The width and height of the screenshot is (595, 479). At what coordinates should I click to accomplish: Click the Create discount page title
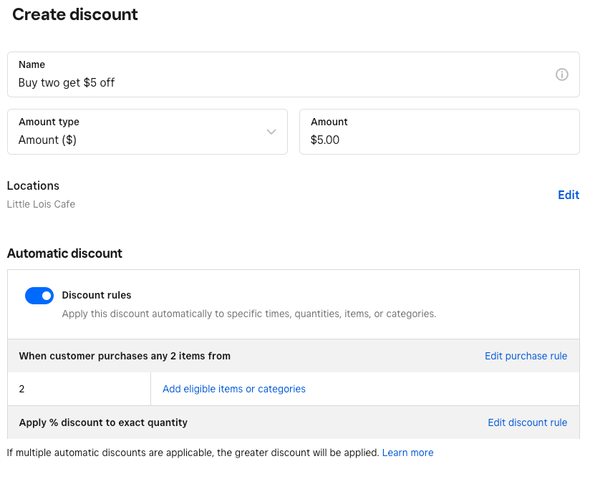pyautogui.click(x=75, y=14)
